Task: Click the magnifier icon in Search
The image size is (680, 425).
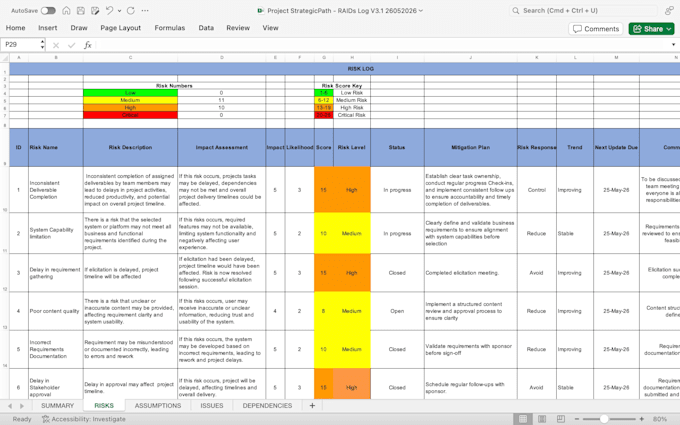Action: click(516, 10)
